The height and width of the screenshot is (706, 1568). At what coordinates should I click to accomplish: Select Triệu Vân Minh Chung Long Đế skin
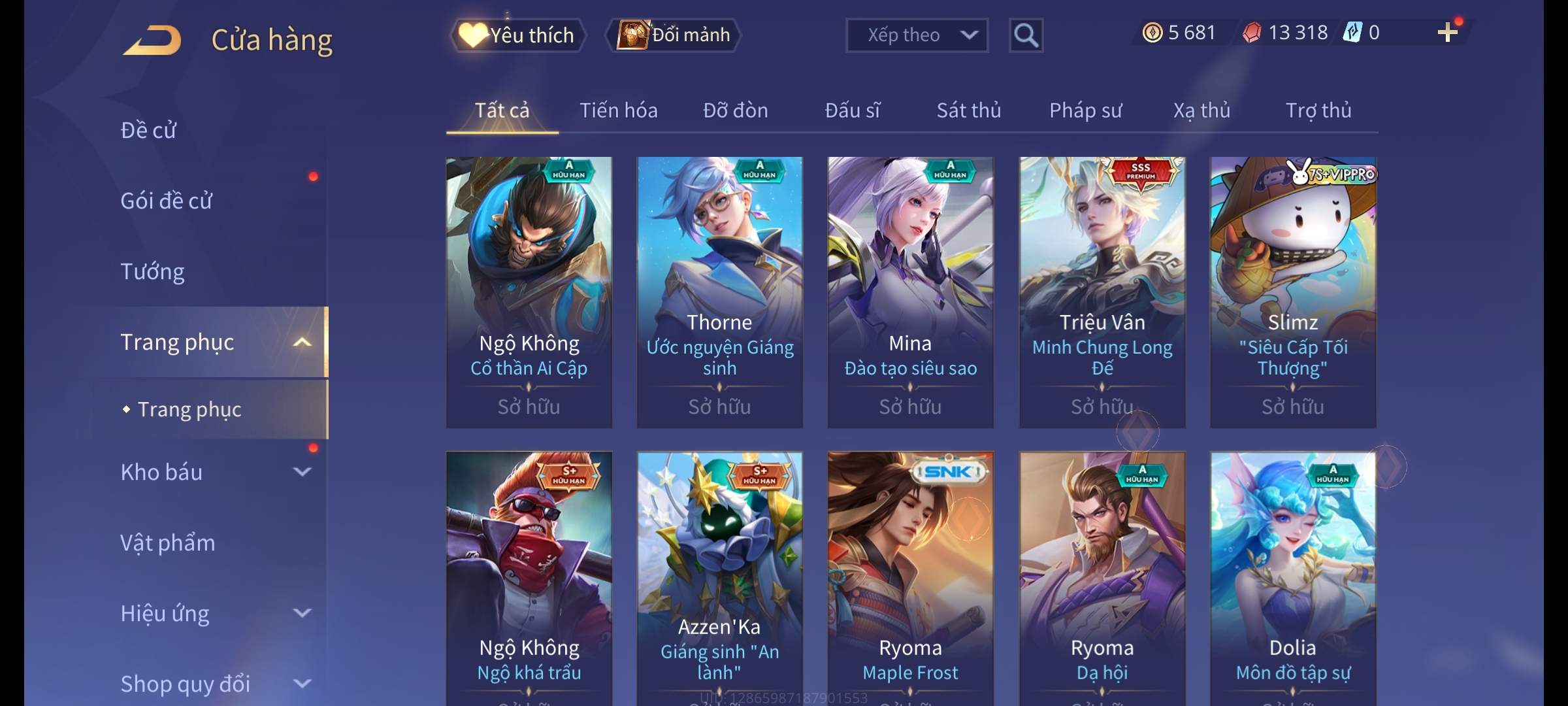(1102, 292)
